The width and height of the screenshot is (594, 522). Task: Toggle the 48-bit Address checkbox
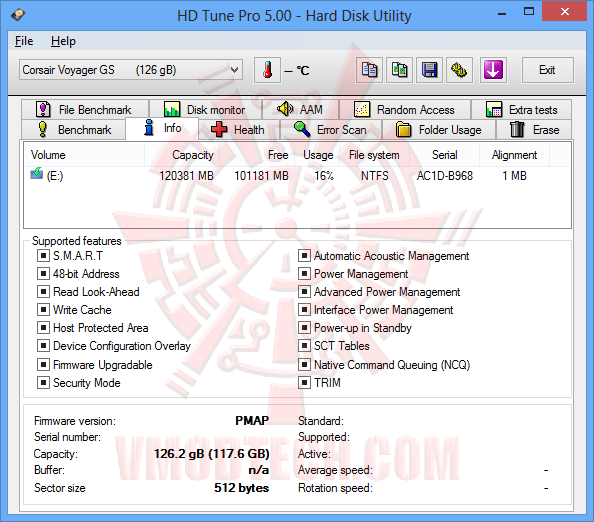[43, 274]
